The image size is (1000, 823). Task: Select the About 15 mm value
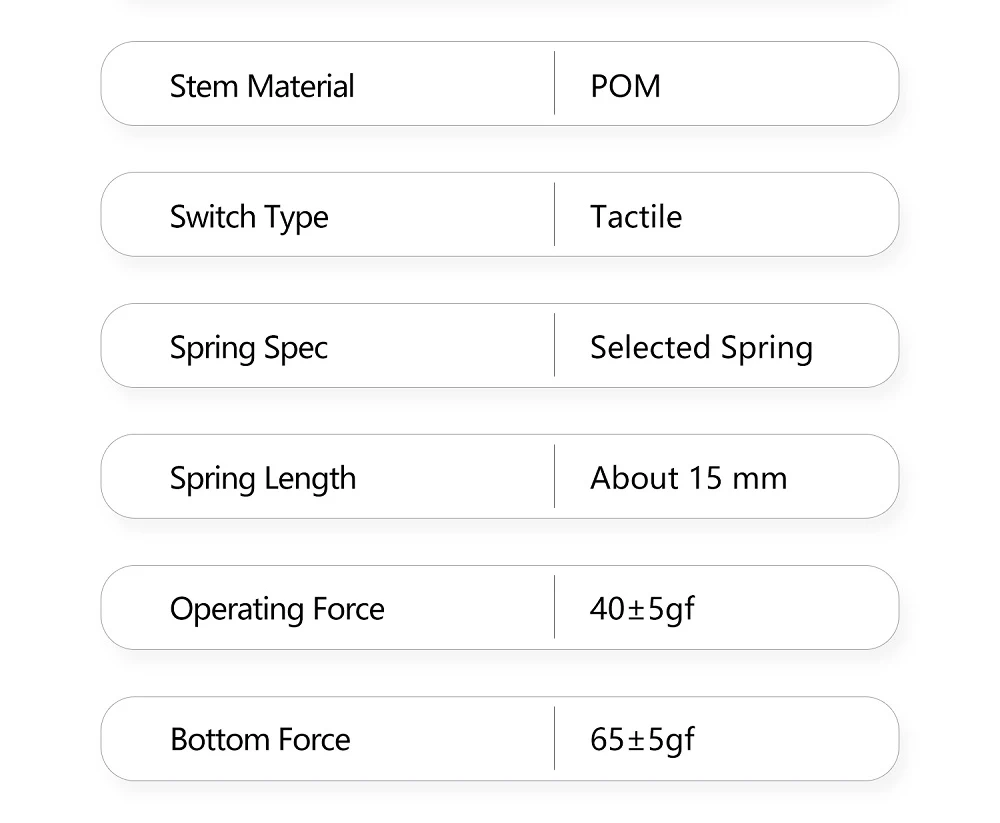tap(688, 479)
